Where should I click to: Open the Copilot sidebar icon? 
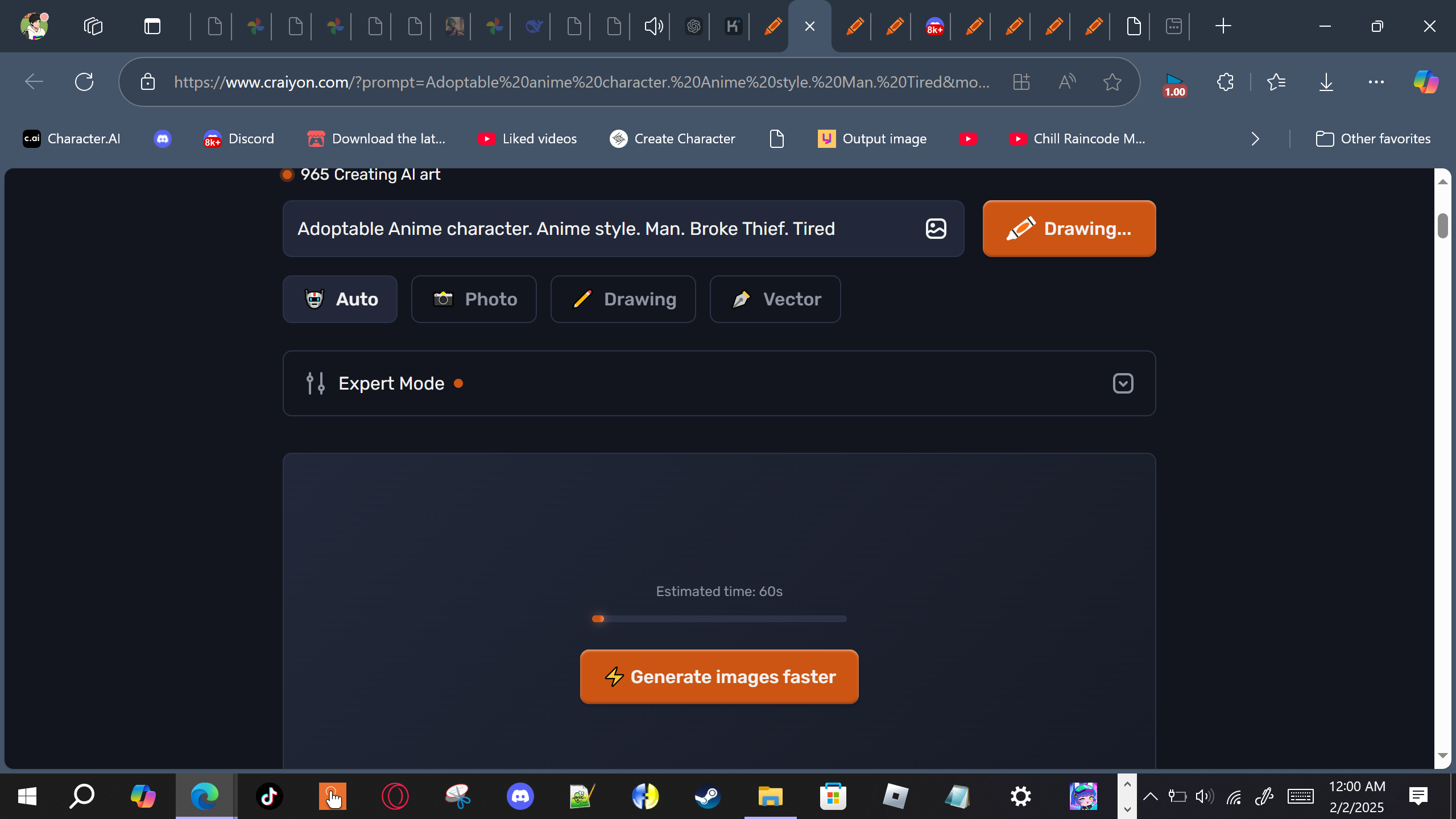click(1425, 82)
